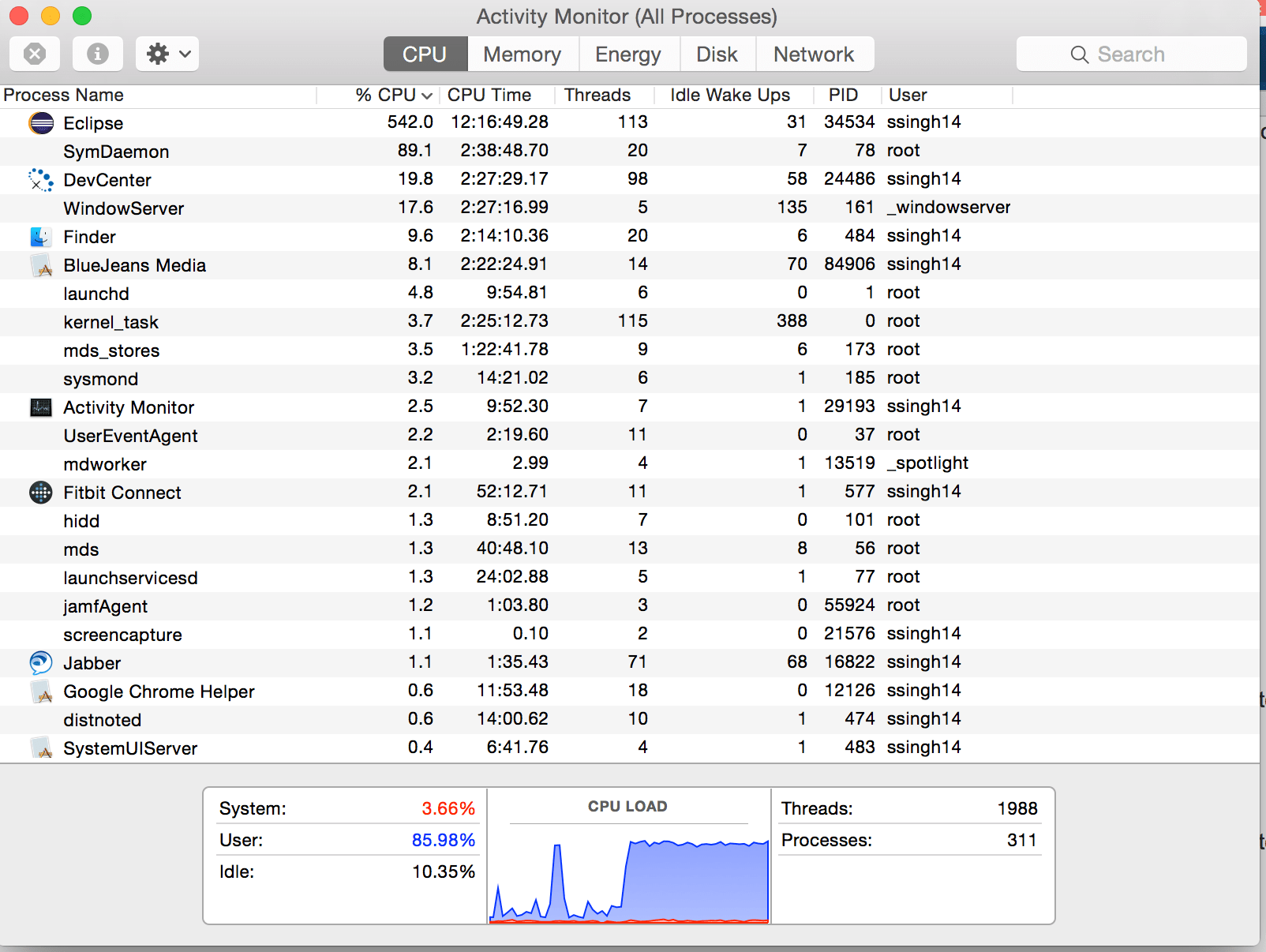
Task: Click the window title Activity Monitor
Action: (627, 17)
